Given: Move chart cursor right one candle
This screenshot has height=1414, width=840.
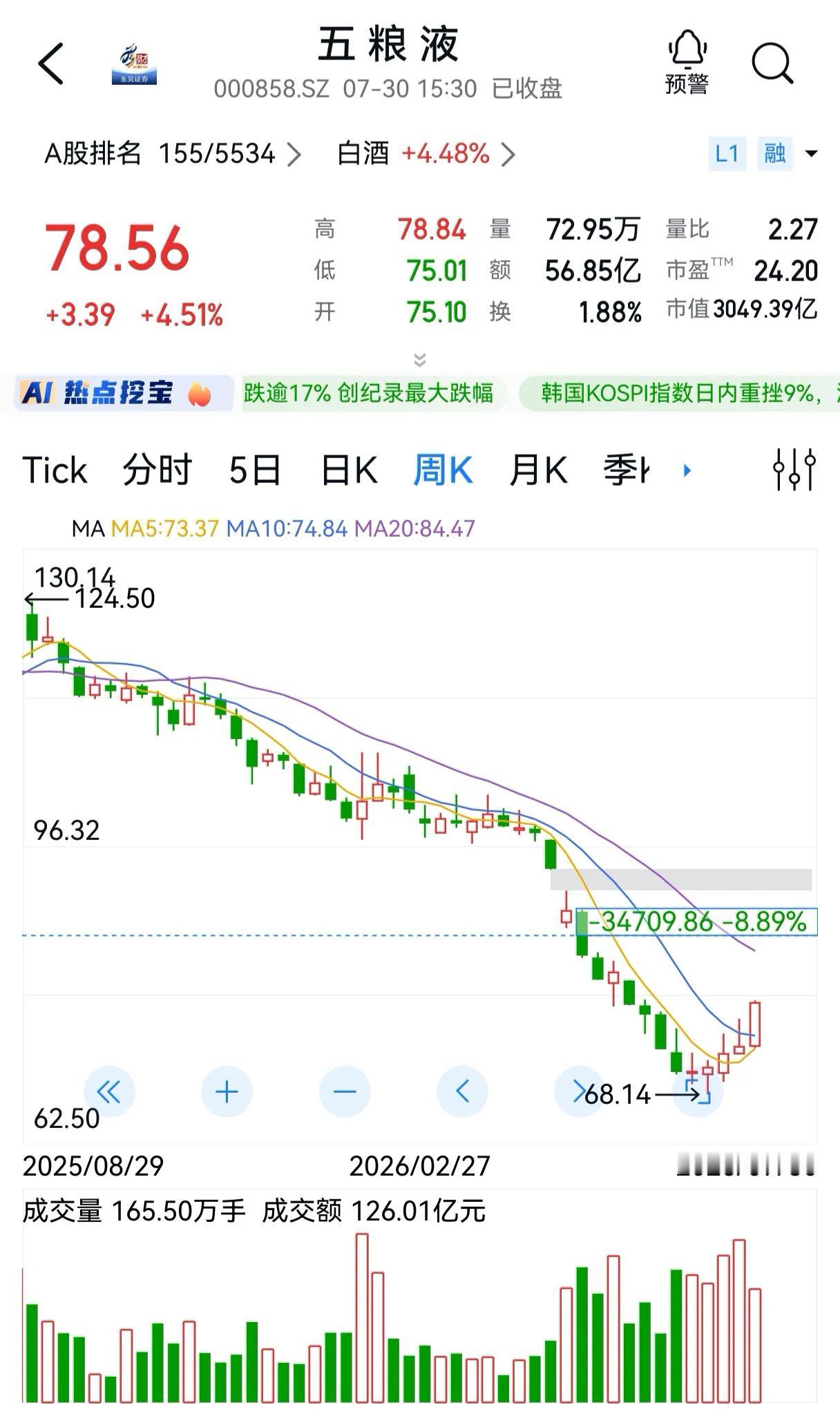Looking at the screenshot, I should click(x=579, y=1091).
